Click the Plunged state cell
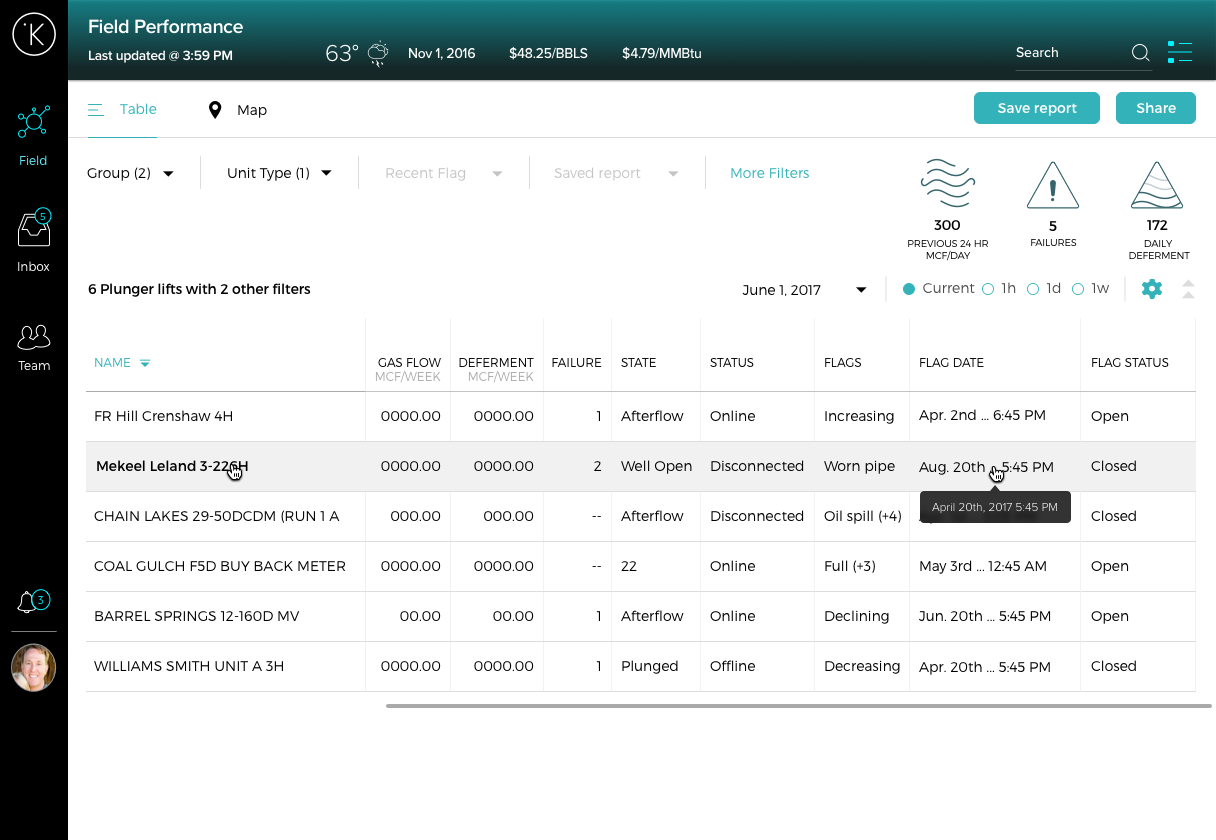The image size is (1216, 840). tap(650, 666)
